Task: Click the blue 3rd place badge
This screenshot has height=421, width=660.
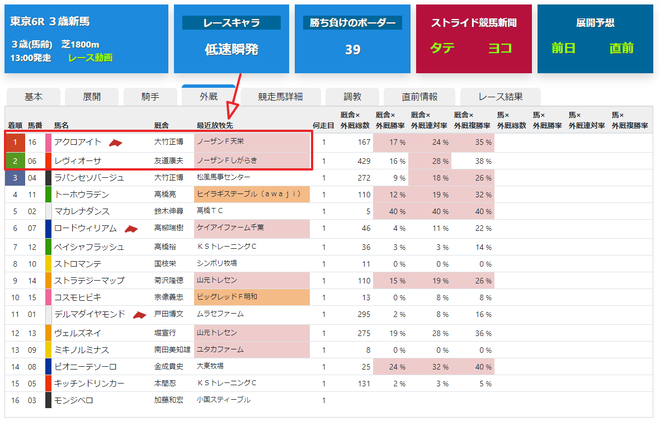Action: 15,178
